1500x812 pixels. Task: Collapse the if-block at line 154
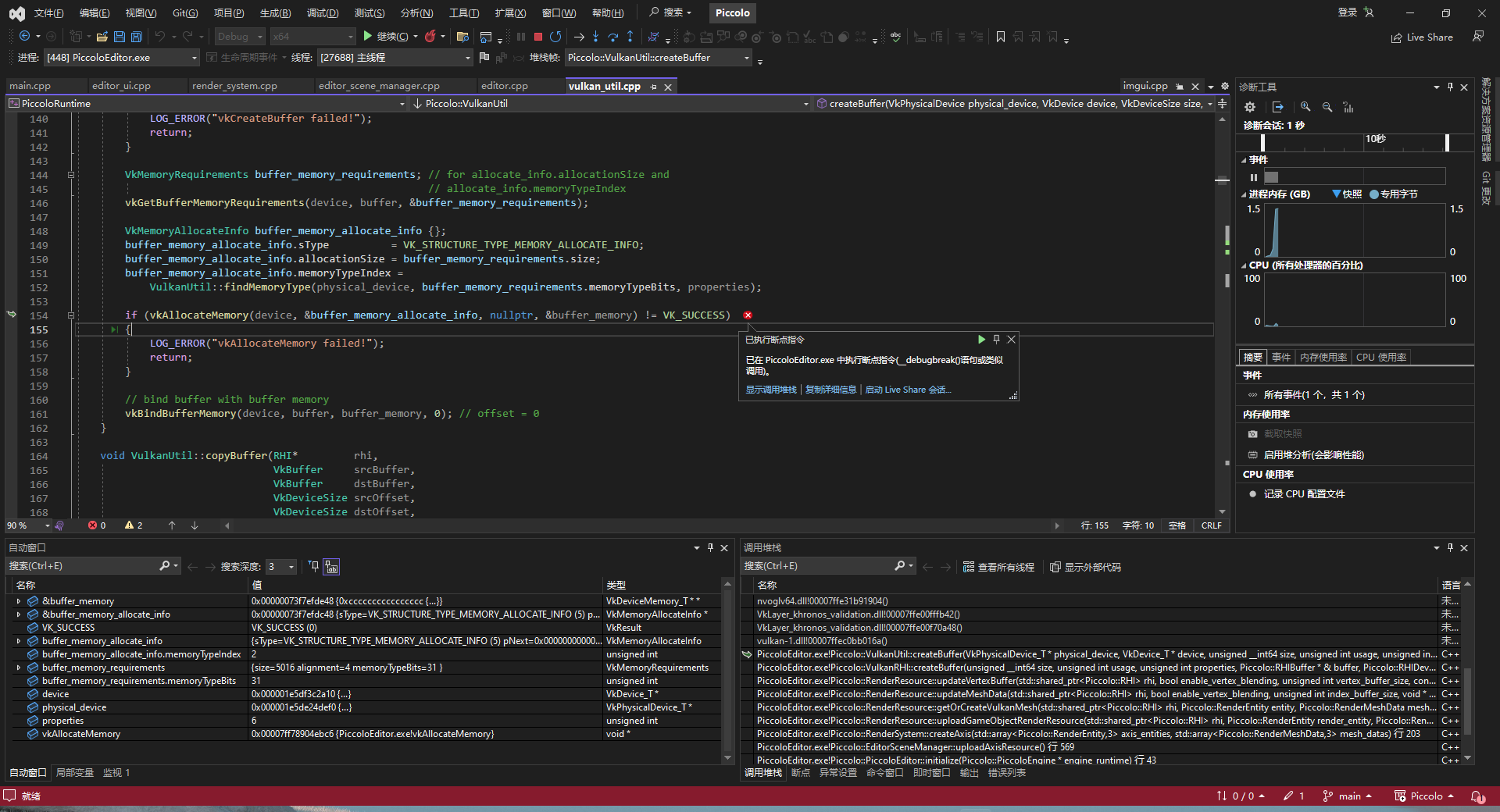pos(70,315)
